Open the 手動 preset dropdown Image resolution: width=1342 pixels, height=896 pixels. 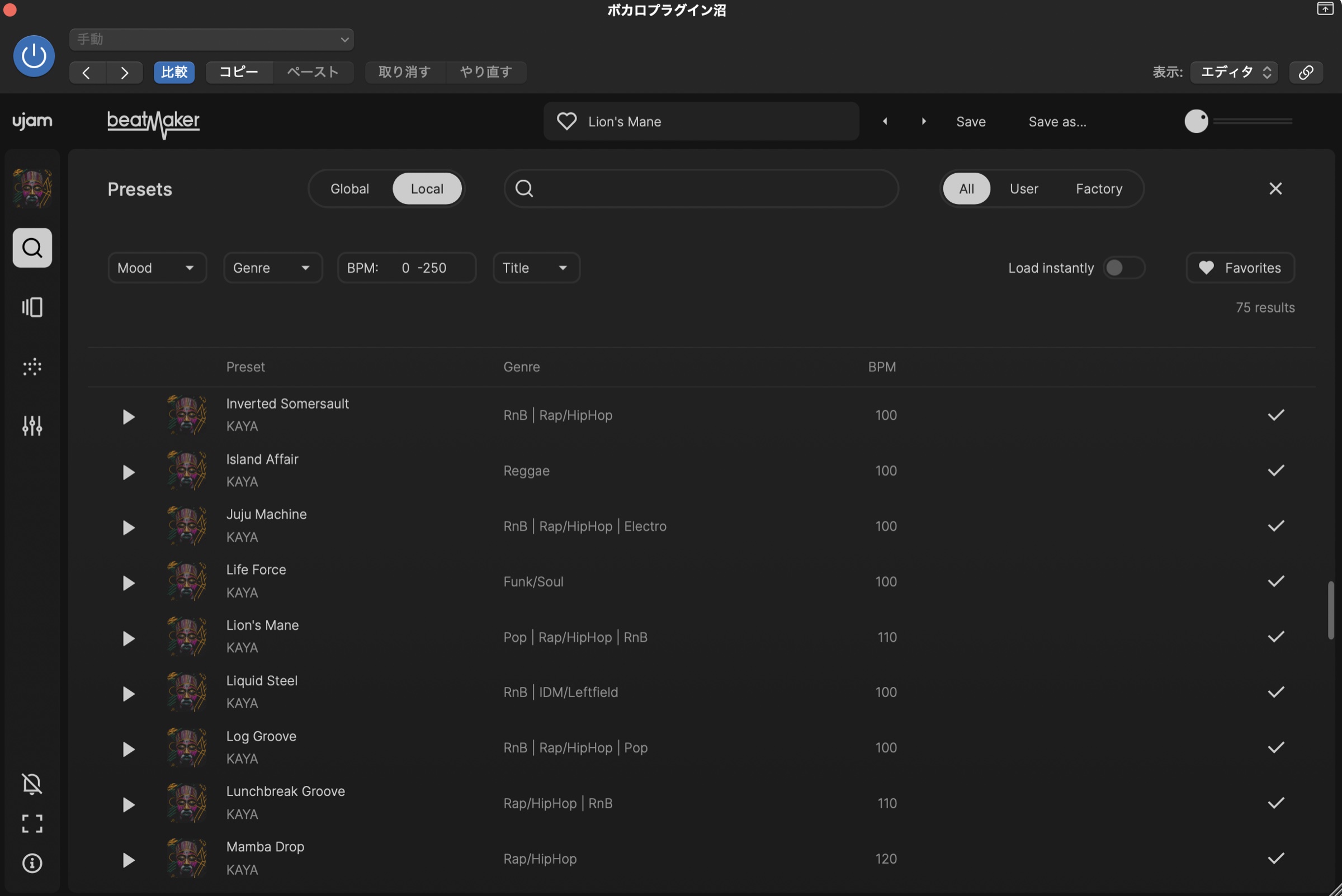click(x=211, y=40)
